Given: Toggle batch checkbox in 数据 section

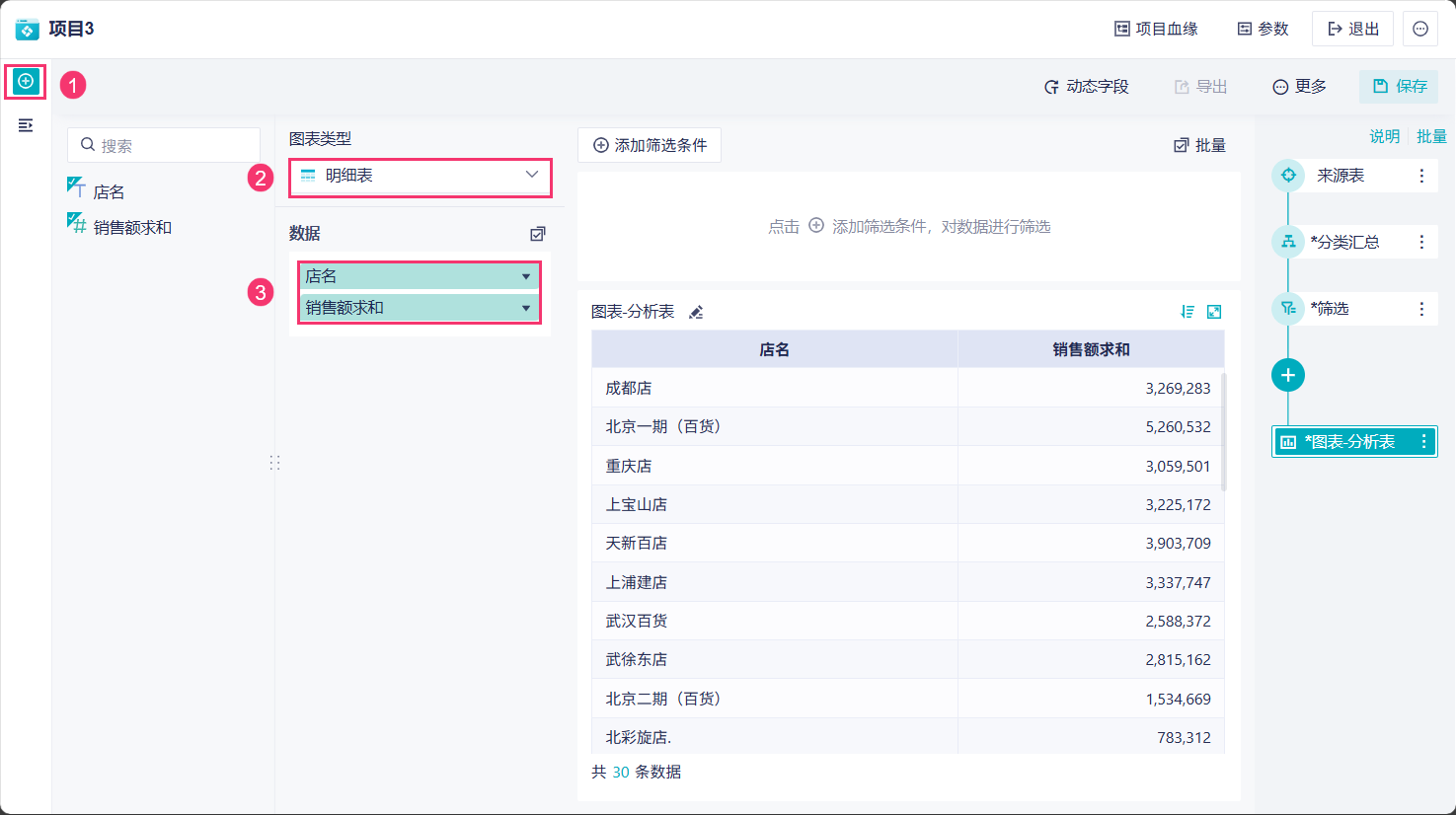Looking at the screenshot, I should 538,234.
